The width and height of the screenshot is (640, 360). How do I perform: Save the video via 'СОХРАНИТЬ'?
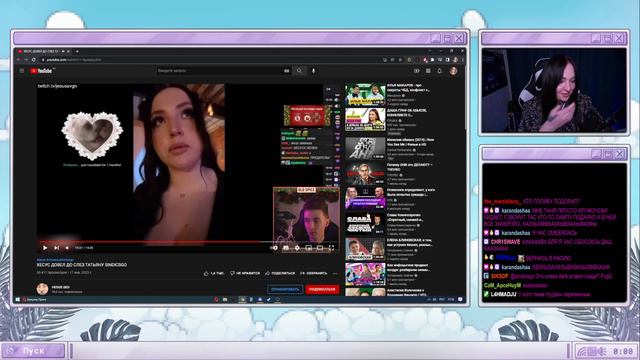(313, 273)
